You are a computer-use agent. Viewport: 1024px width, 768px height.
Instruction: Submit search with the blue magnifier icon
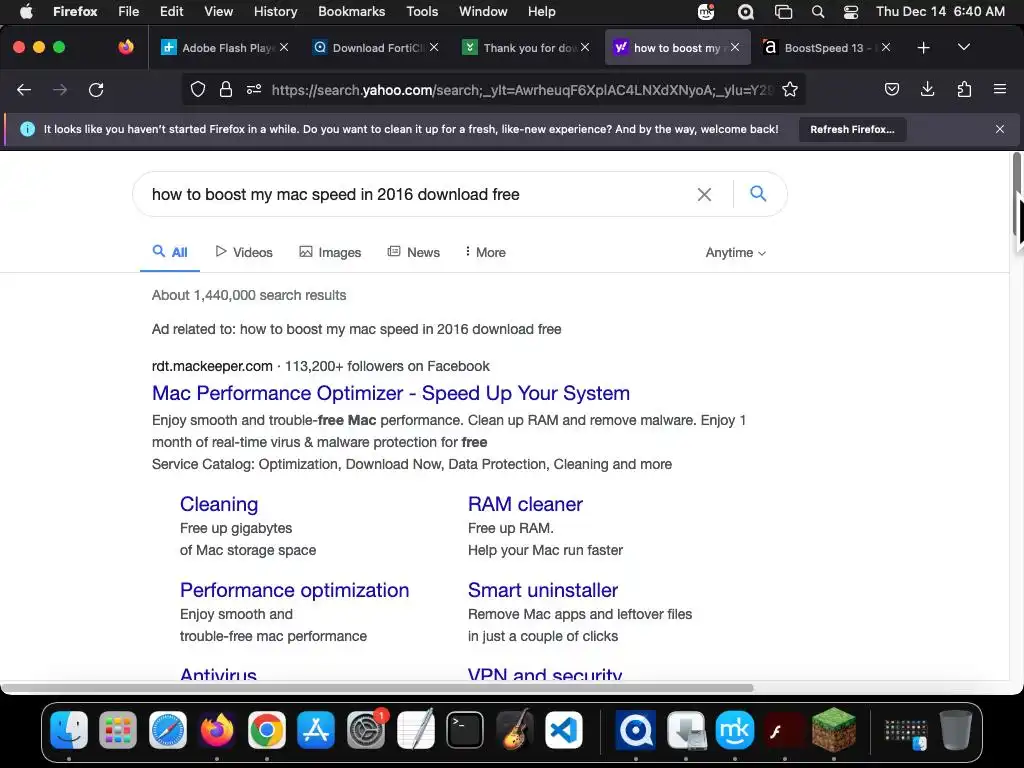pyautogui.click(x=758, y=193)
